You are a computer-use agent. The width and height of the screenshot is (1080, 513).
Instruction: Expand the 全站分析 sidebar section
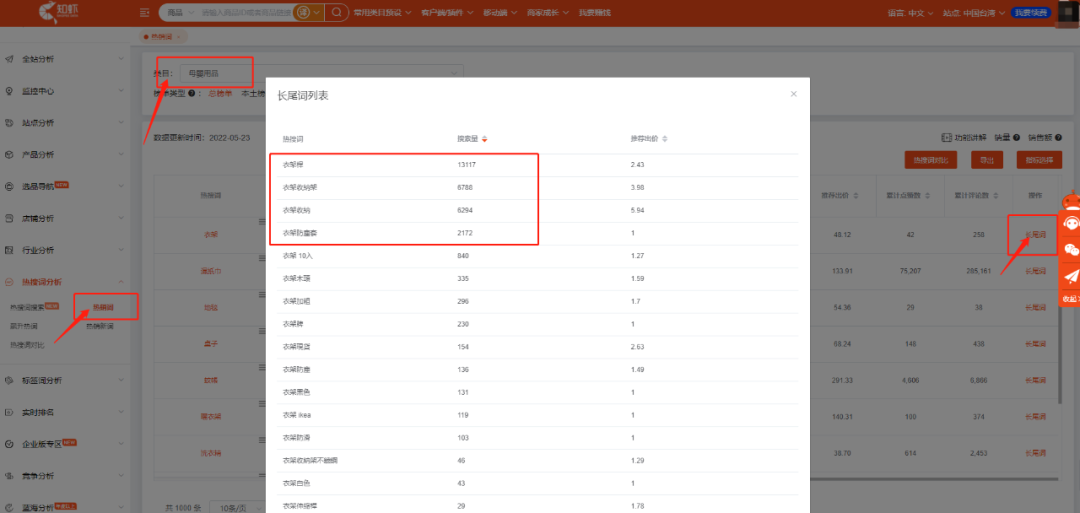[121, 59]
